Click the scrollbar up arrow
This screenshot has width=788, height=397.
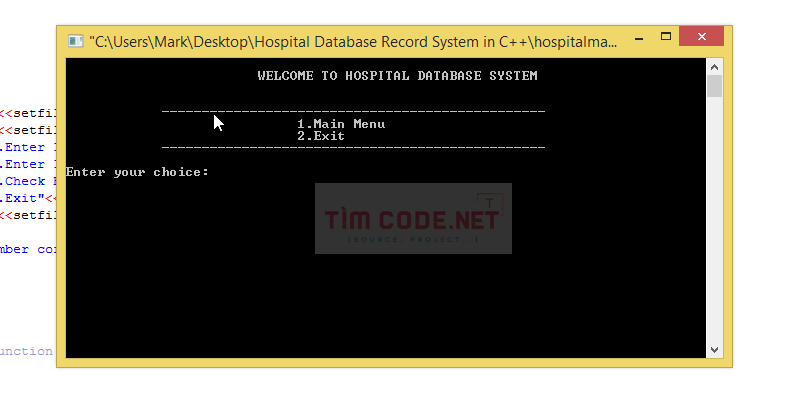pos(715,67)
